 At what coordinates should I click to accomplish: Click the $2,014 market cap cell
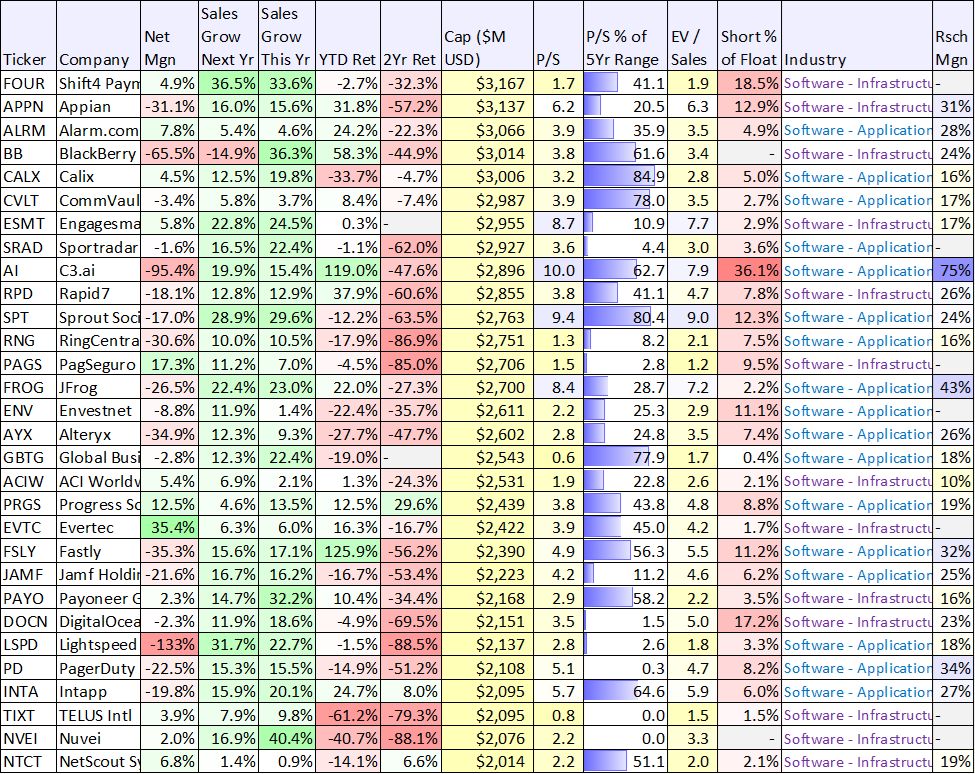pyautogui.click(x=488, y=762)
